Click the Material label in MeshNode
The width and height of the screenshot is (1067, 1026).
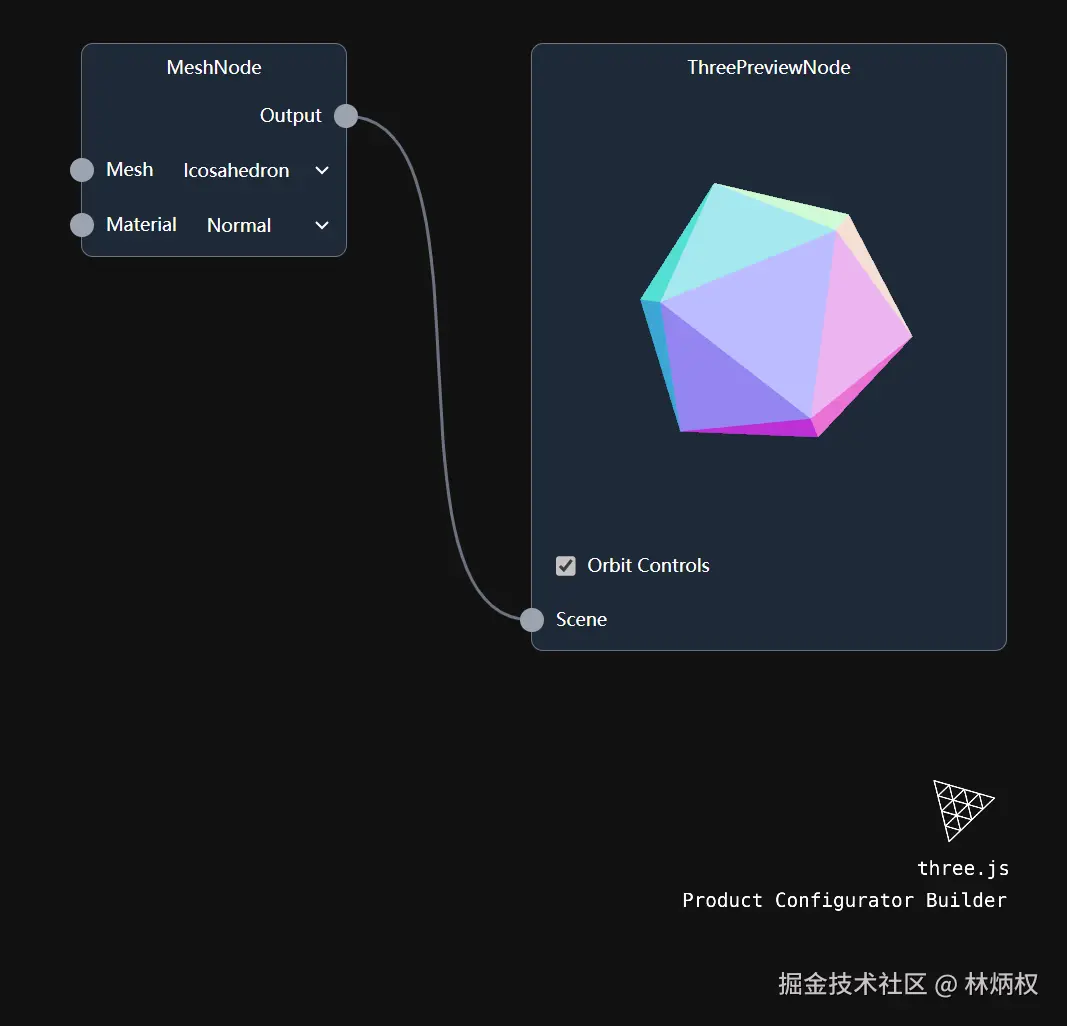[x=141, y=225]
